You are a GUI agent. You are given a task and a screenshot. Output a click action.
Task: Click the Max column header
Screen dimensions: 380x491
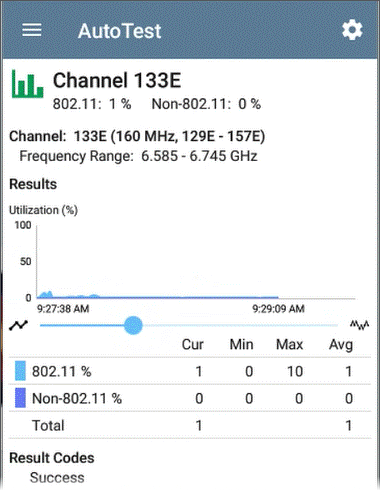289,344
